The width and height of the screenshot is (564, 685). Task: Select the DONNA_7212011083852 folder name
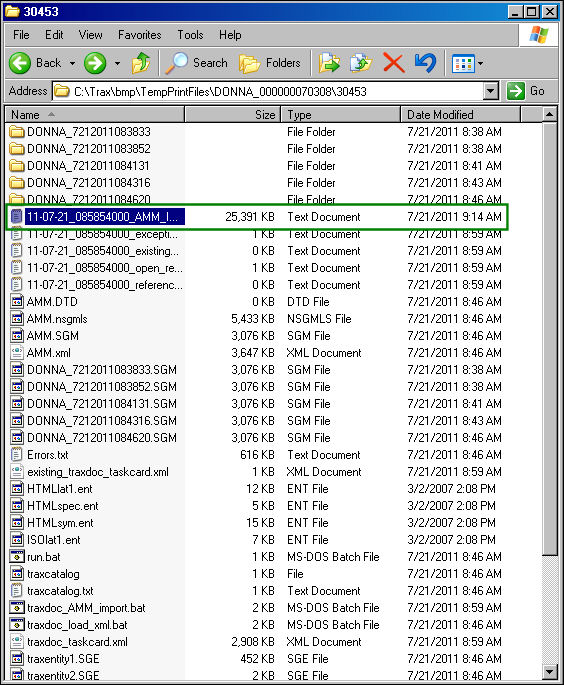pyautogui.click(x=89, y=149)
